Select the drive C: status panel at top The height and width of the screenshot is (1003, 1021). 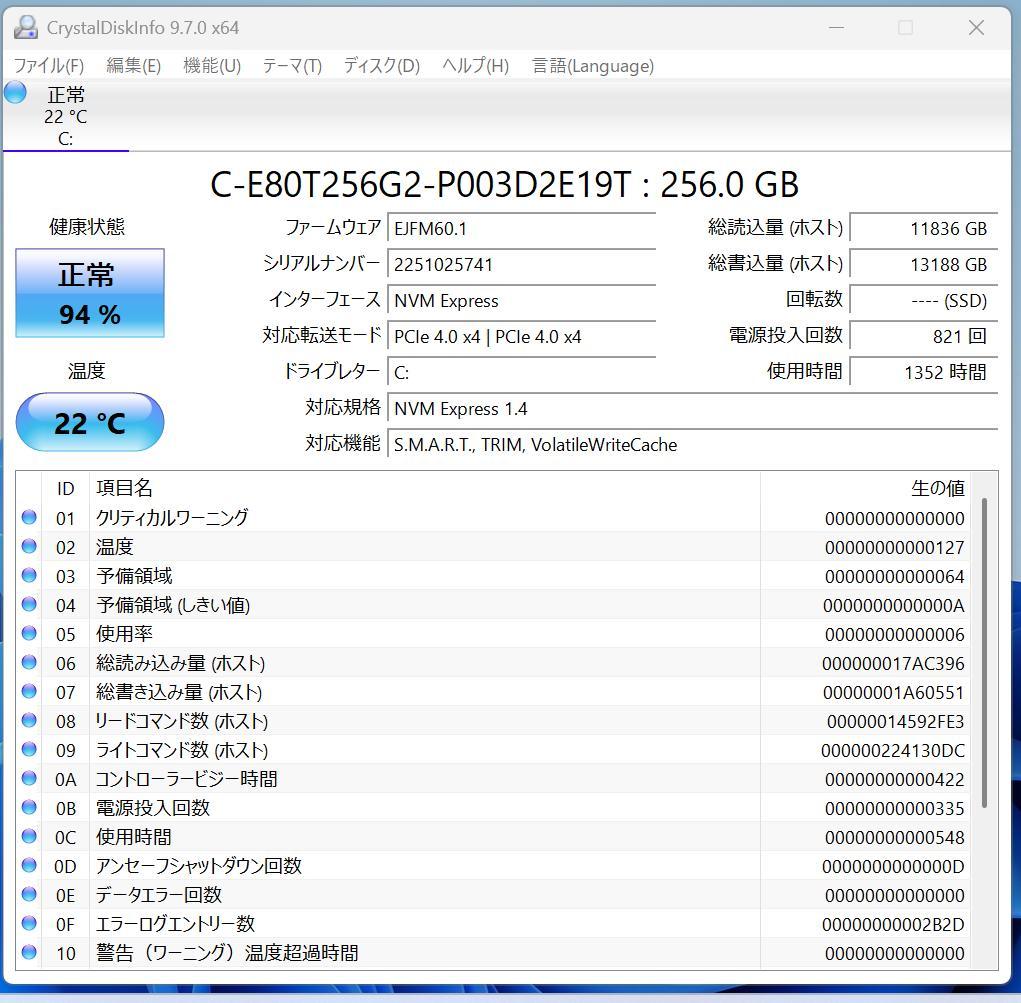click(65, 115)
